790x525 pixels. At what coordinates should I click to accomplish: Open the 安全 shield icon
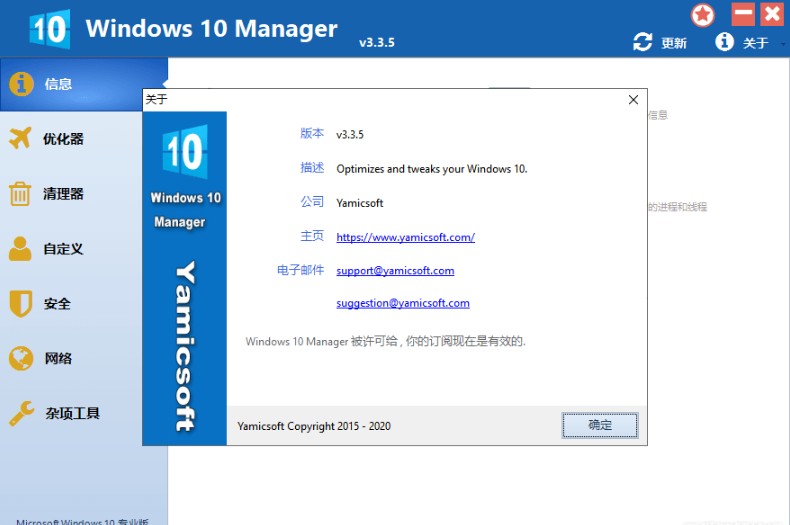click(21, 304)
